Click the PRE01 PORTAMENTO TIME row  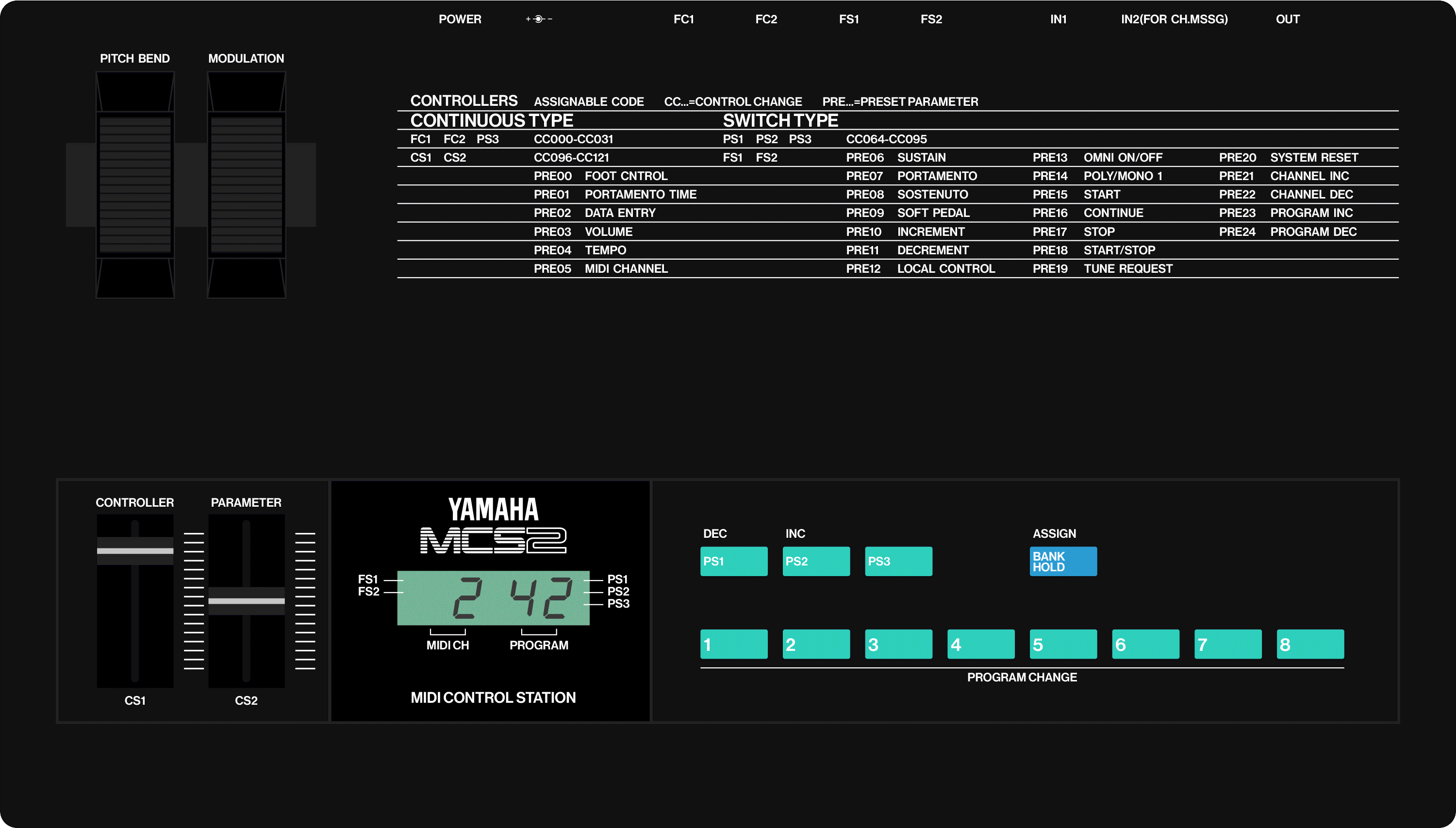pos(614,195)
